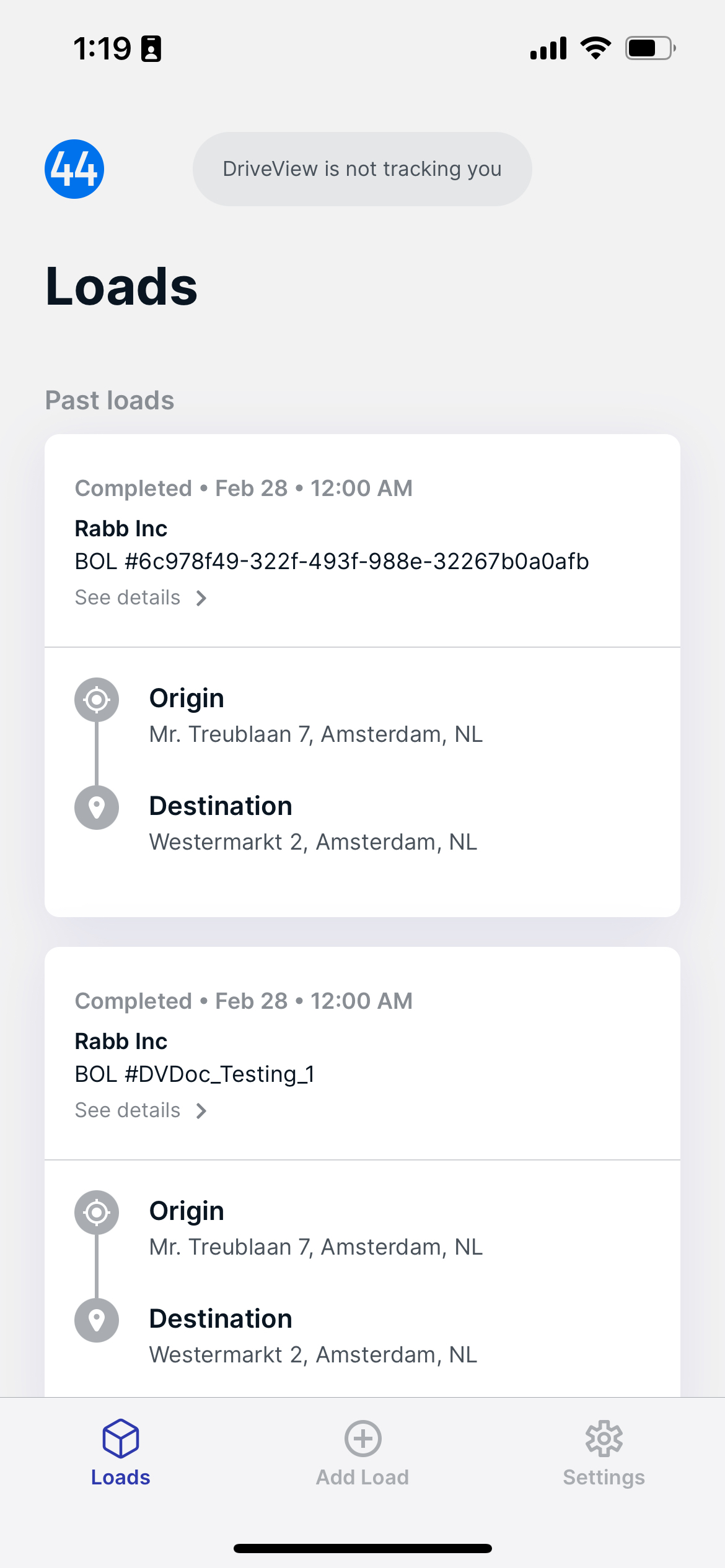The image size is (725, 1568).
Task: Tap the Destination pin icon in first load
Action: tap(97, 808)
